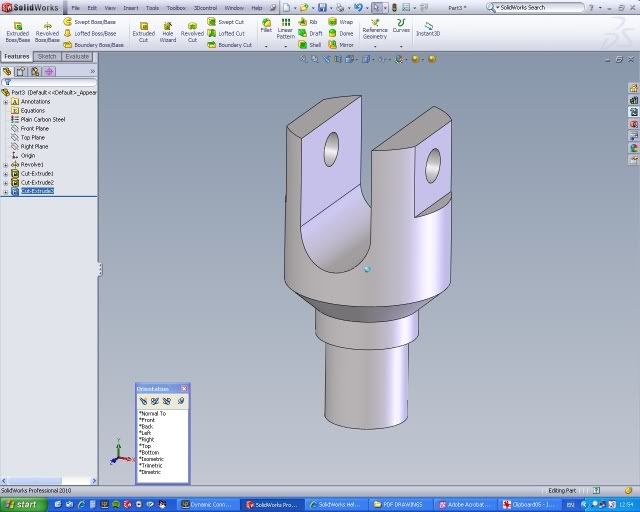
Task: Select Isometric view in Orientation dialog
Action: pos(151,459)
